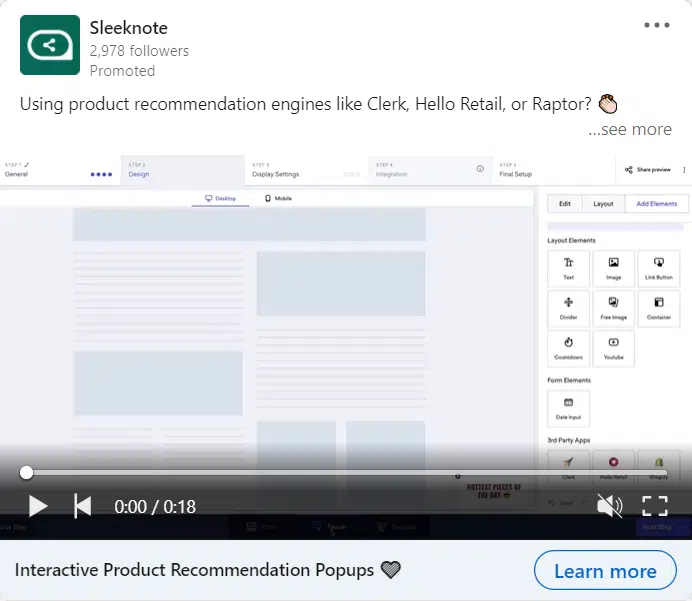Add a Link Button element
Viewport: 692px width, 601px height.
point(658,268)
